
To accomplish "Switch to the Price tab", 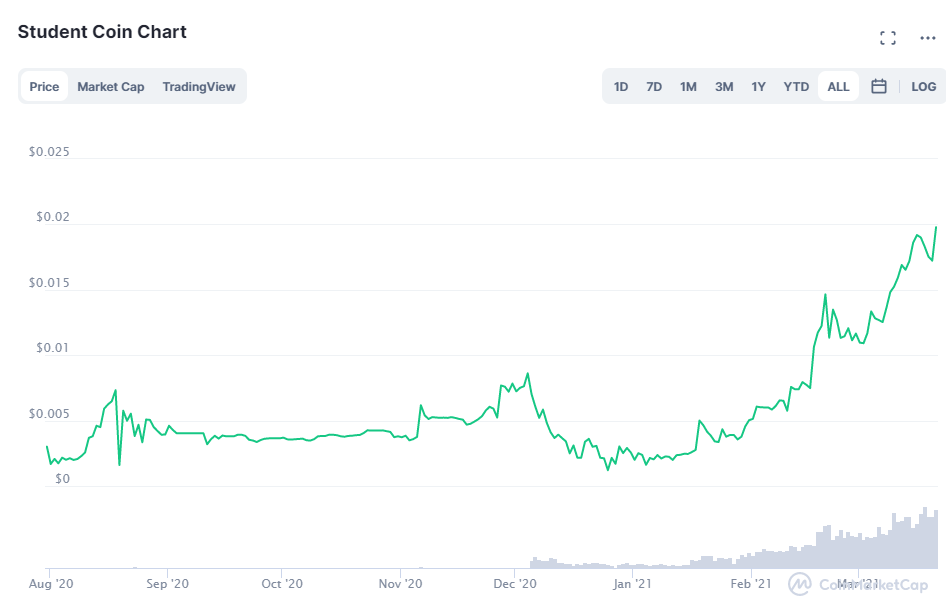I will [x=44, y=86].
